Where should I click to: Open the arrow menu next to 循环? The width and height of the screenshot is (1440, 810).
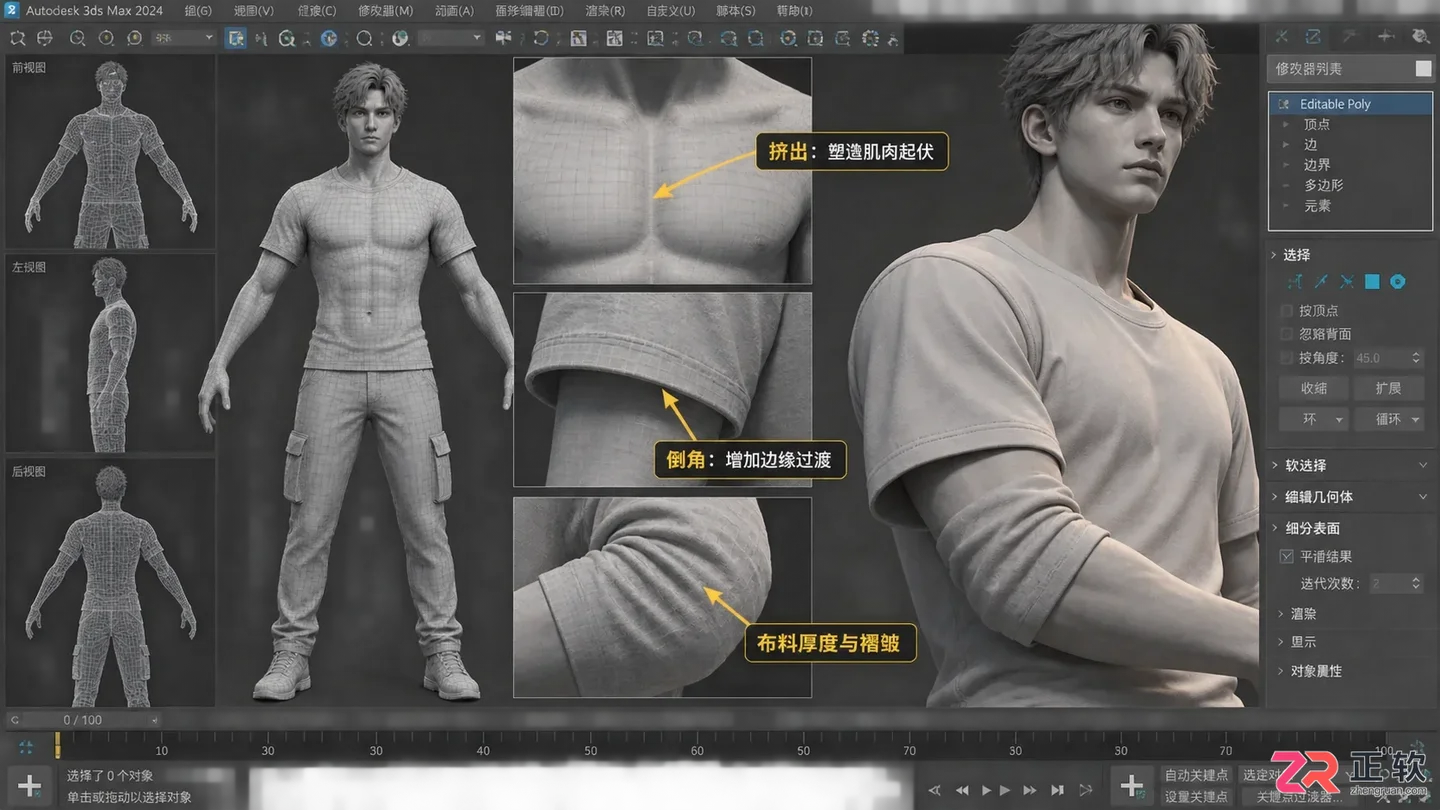pos(1416,419)
